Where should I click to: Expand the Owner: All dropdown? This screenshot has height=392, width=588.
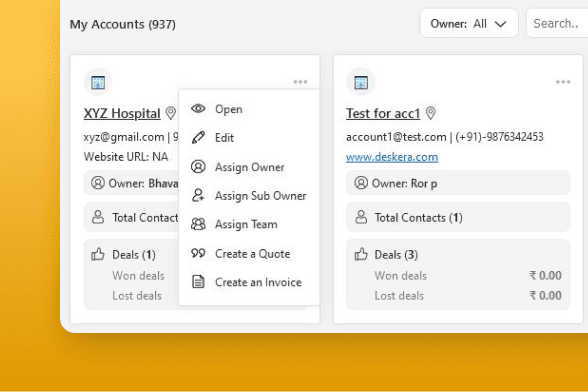[469, 24]
